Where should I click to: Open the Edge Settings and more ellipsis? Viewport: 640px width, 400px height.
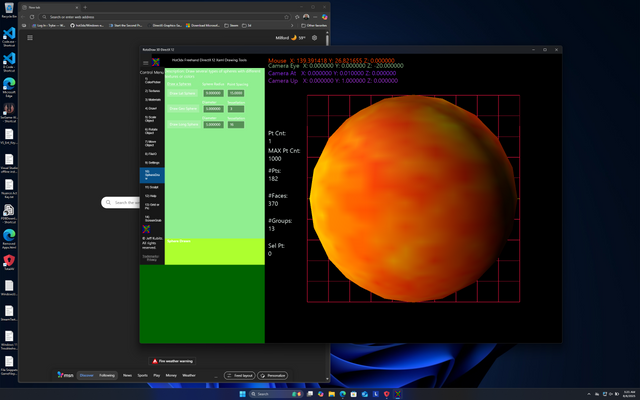(315, 17)
